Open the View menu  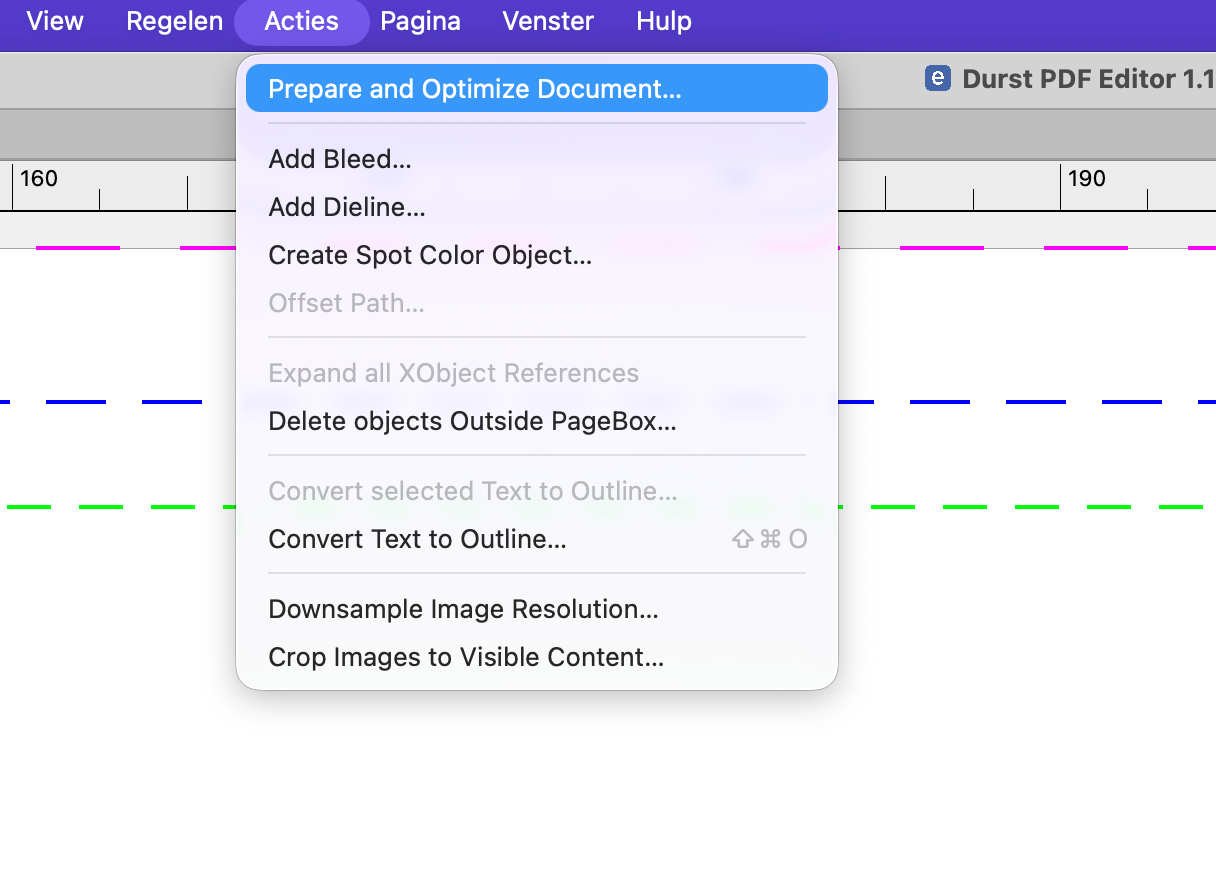click(x=55, y=21)
